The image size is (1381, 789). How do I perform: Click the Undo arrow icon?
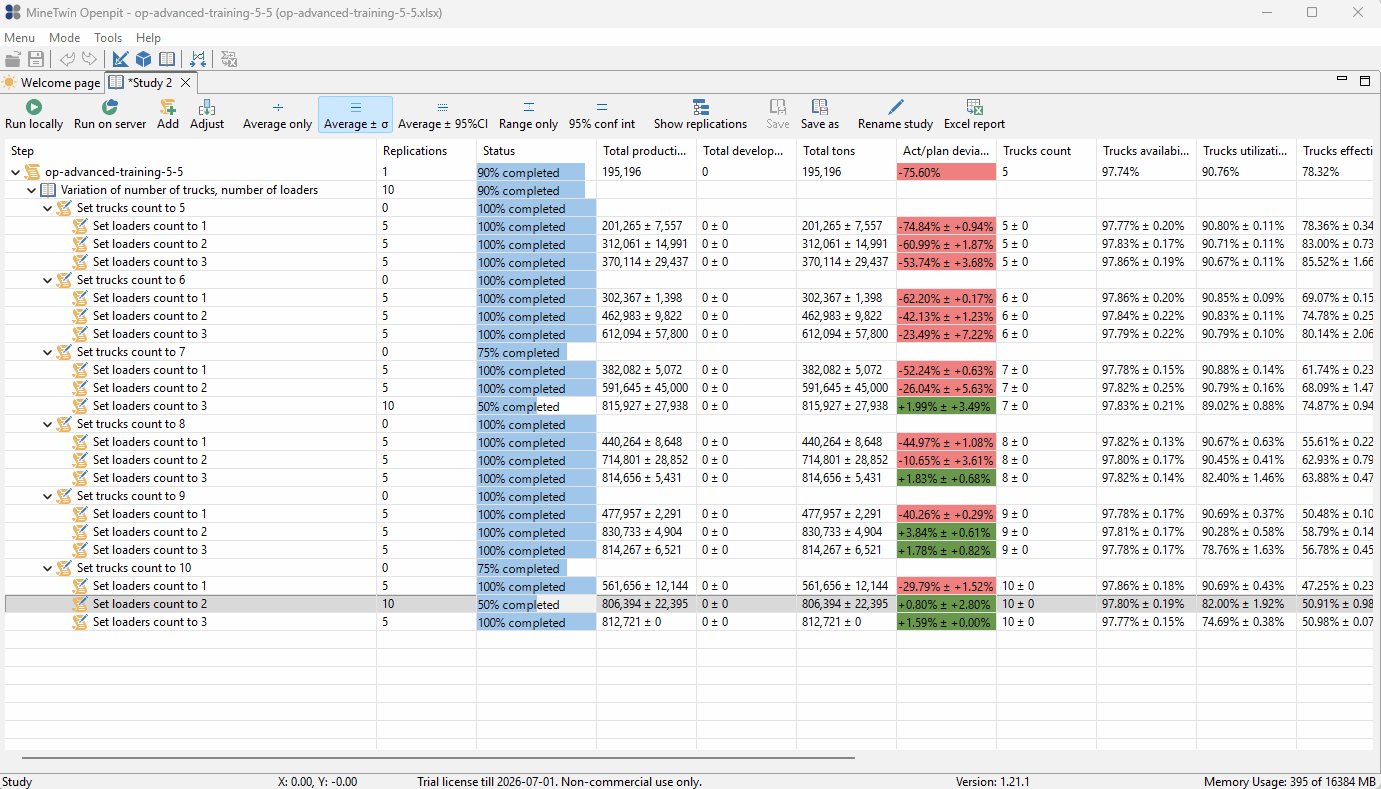[x=67, y=60]
